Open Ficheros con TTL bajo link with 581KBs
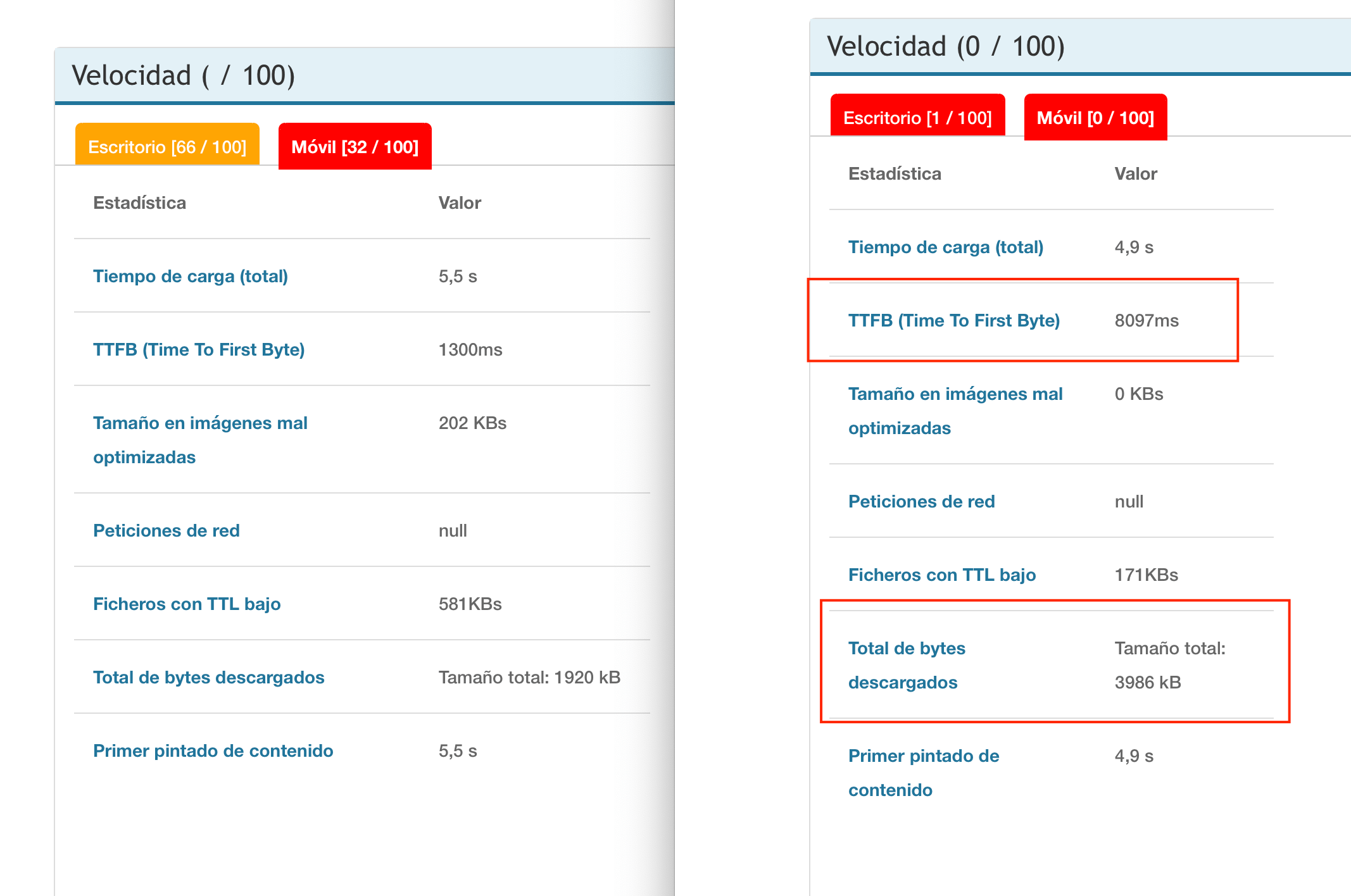The height and width of the screenshot is (896, 1351). (x=187, y=604)
